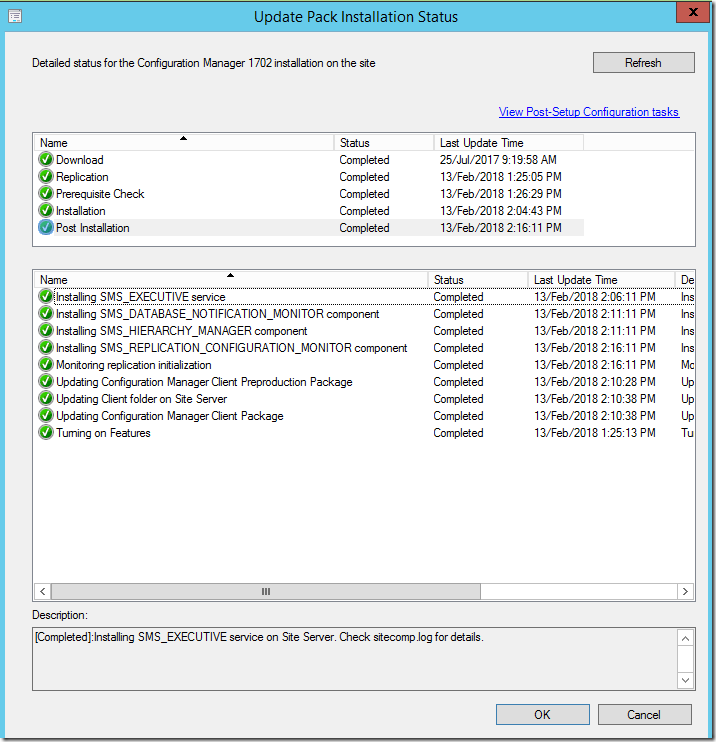This screenshot has width=716, height=742.
Task: Click the check icon for Monitoring replication initialization
Action: coord(45,365)
